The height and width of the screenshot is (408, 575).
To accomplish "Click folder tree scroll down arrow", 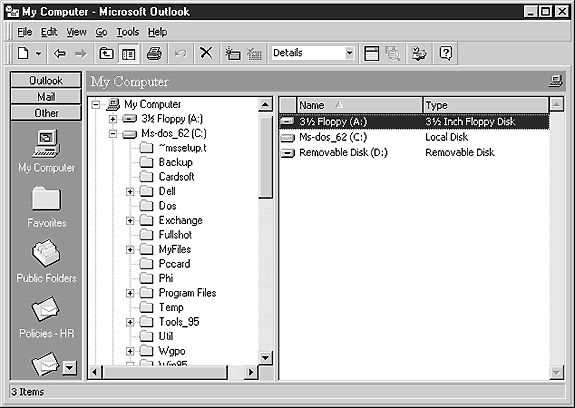I will pyautogui.click(x=265, y=357).
